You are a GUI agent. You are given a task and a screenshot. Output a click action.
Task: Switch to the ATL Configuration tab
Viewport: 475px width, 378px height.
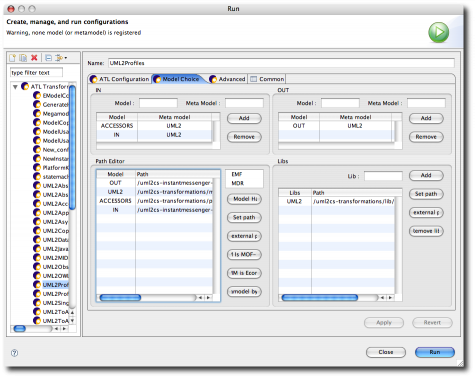coord(120,79)
